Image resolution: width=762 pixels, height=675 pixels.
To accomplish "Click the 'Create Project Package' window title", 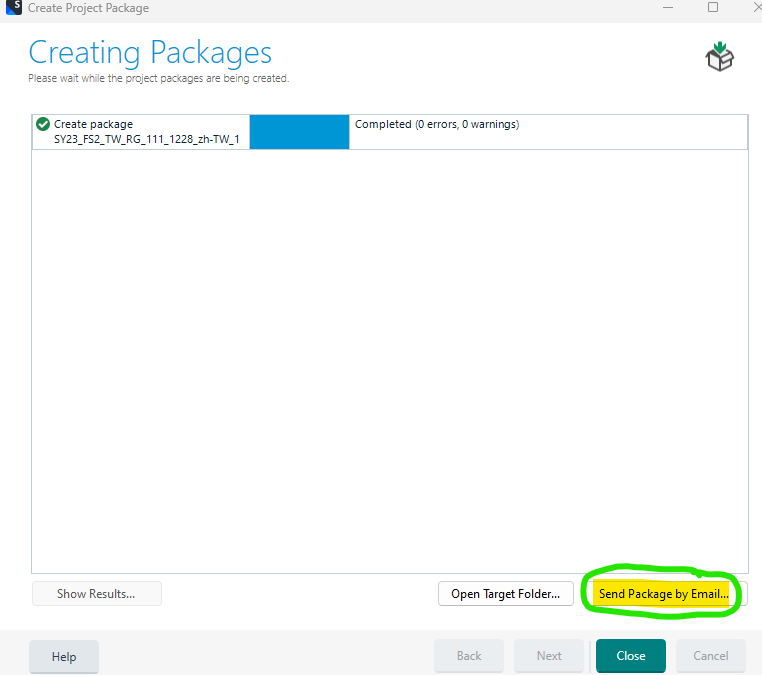I will click(x=88, y=8).
